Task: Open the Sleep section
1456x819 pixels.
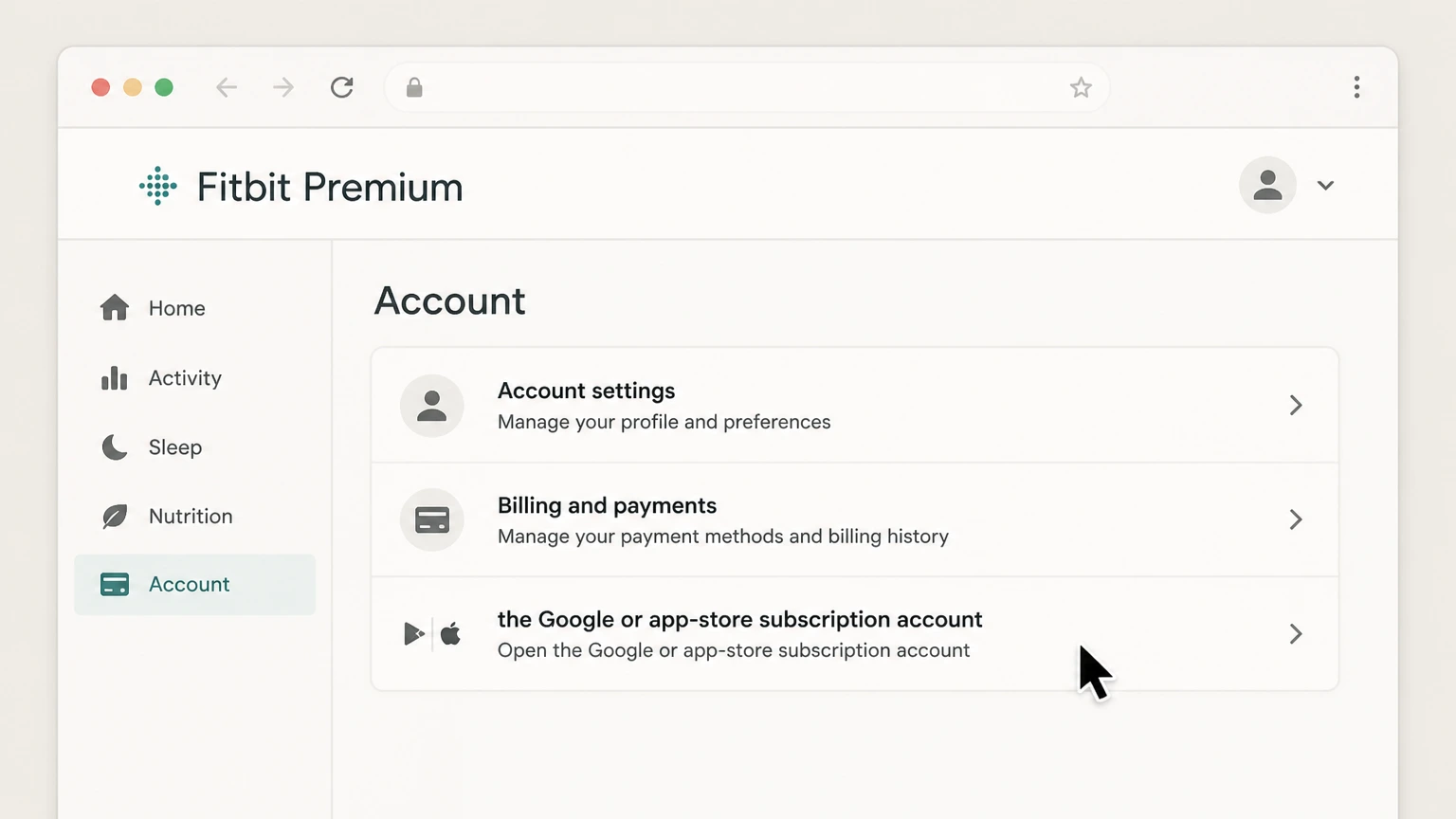Action: click(x=194, y=446)
